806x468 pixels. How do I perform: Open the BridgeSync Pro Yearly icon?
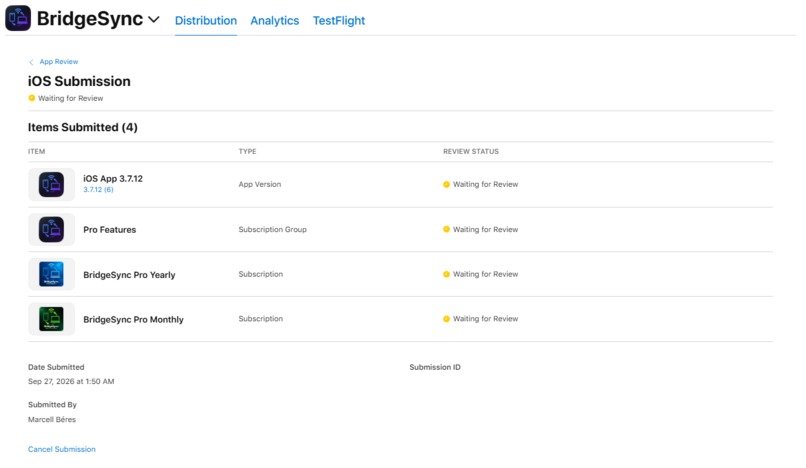(x=51, y=274)
